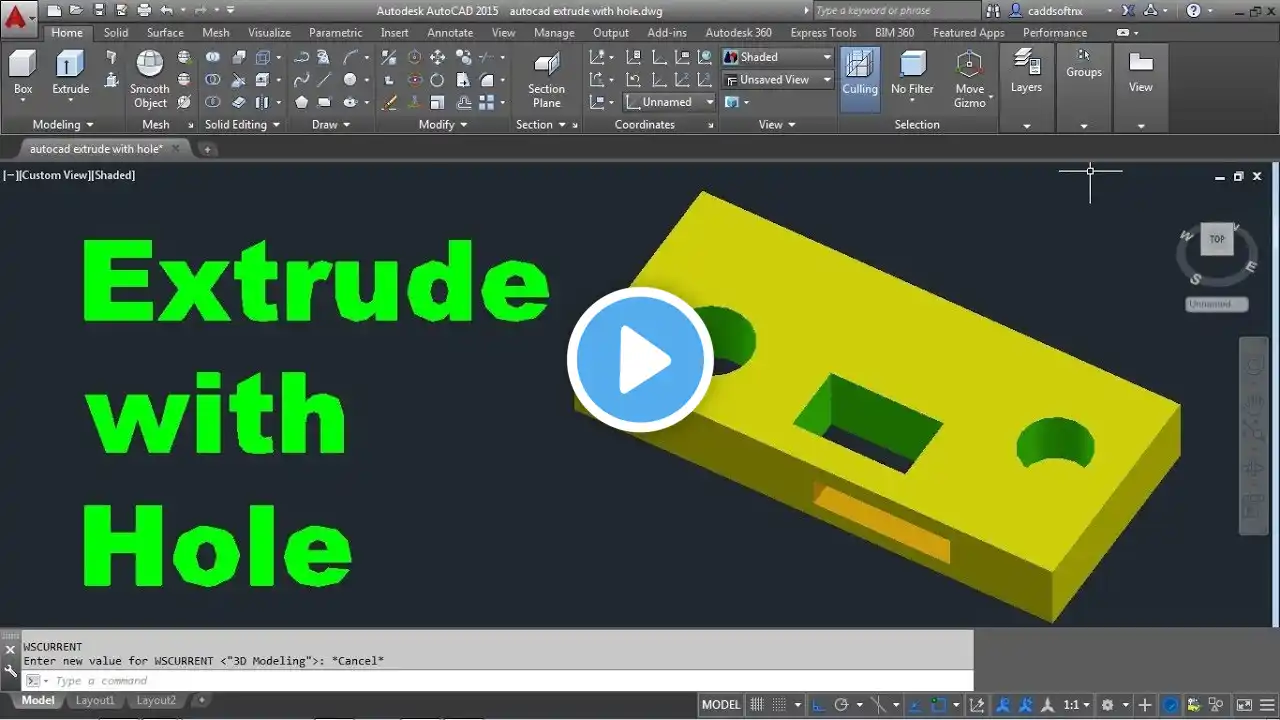Viewport: 1280px width, 720px height.
Task: Switch to the Surface ribbon tab
Action: pyautogui.click(x=165, y=33)
